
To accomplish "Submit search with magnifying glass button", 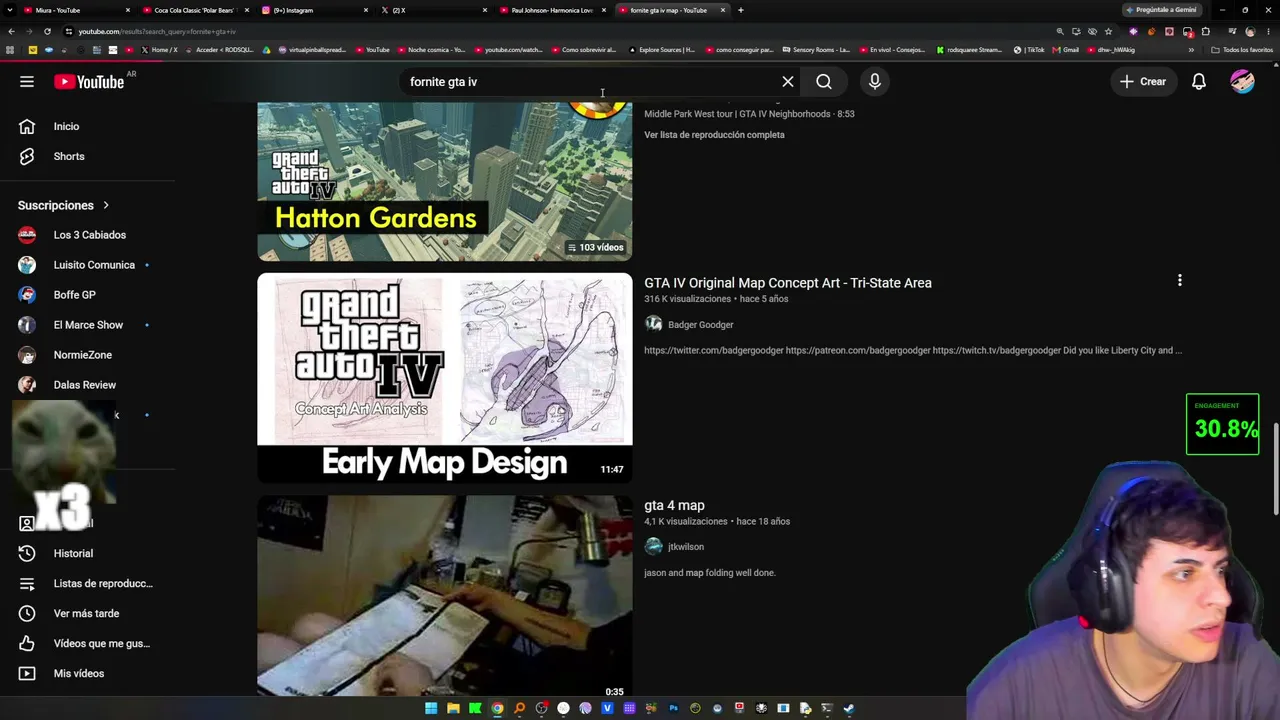I will pyautogui.click(x=824, y=82).
